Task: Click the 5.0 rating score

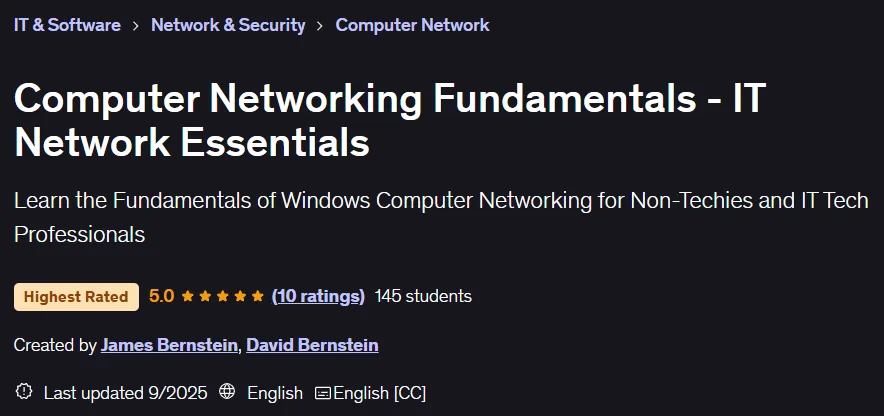Action: [x=161, y=296]
